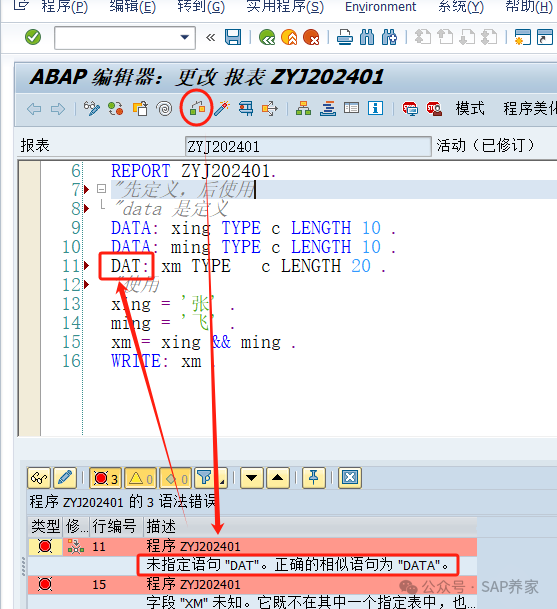Click the line 9 DATA xing statement
The height and width of the screenshot is (609, 557).
tap(253, 228)
